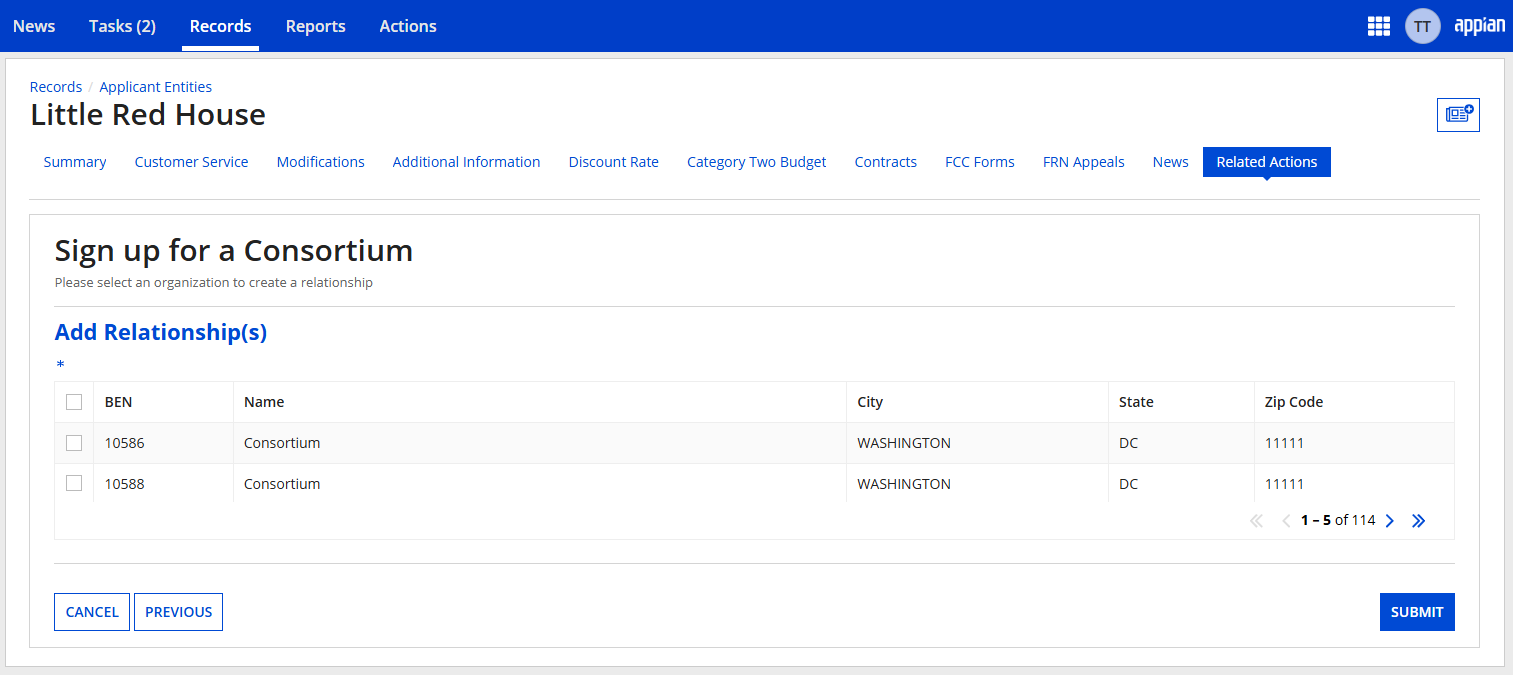Click the Records breadcrumb link

pos(56,87)
